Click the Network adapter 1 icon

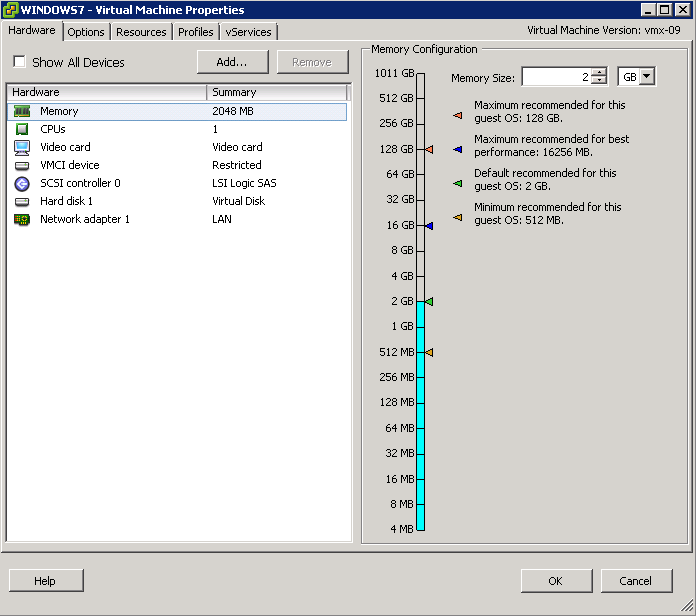click(x=22, y=219)
